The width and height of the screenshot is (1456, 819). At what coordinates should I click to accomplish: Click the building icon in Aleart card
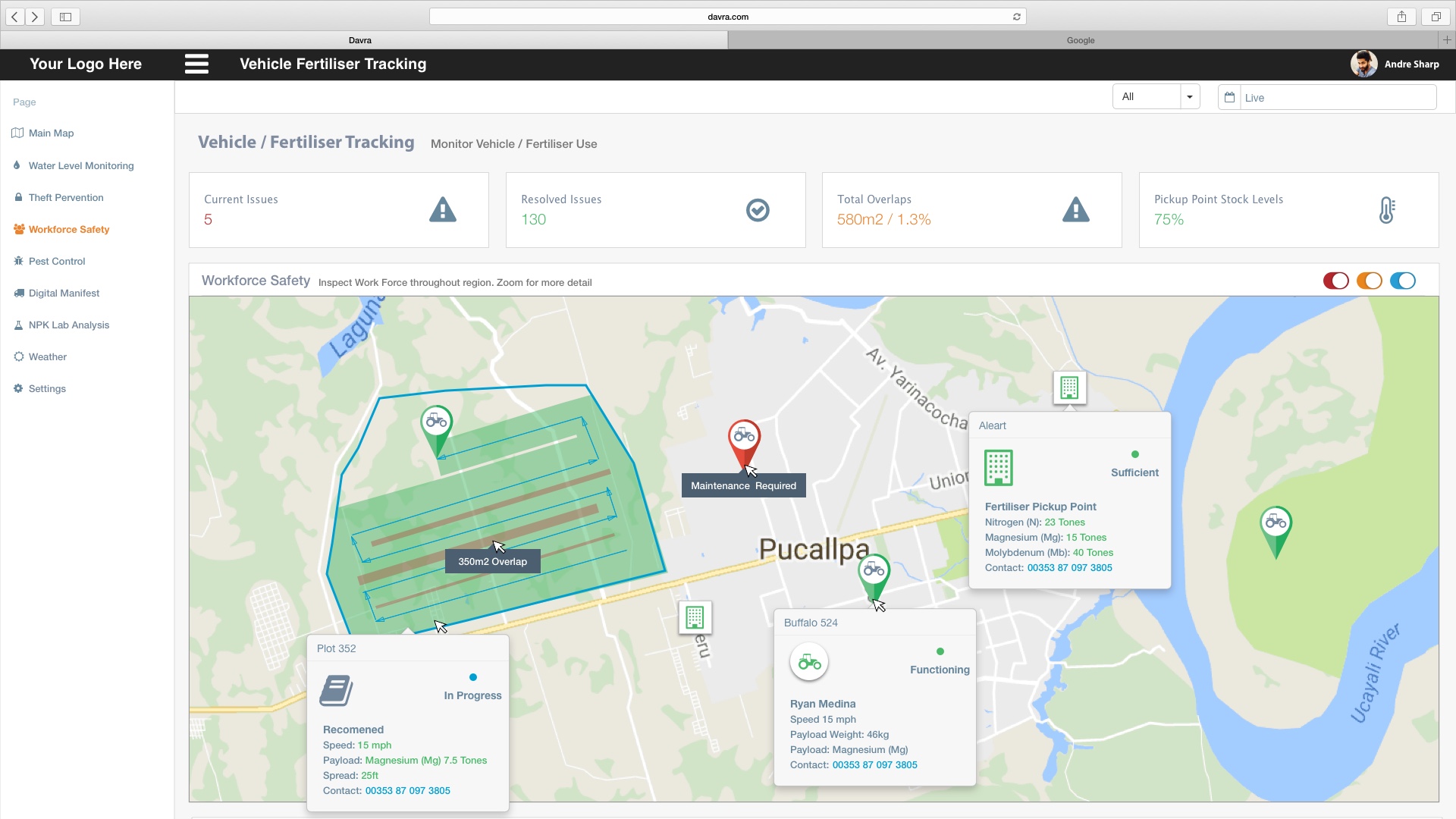point(999,468)
